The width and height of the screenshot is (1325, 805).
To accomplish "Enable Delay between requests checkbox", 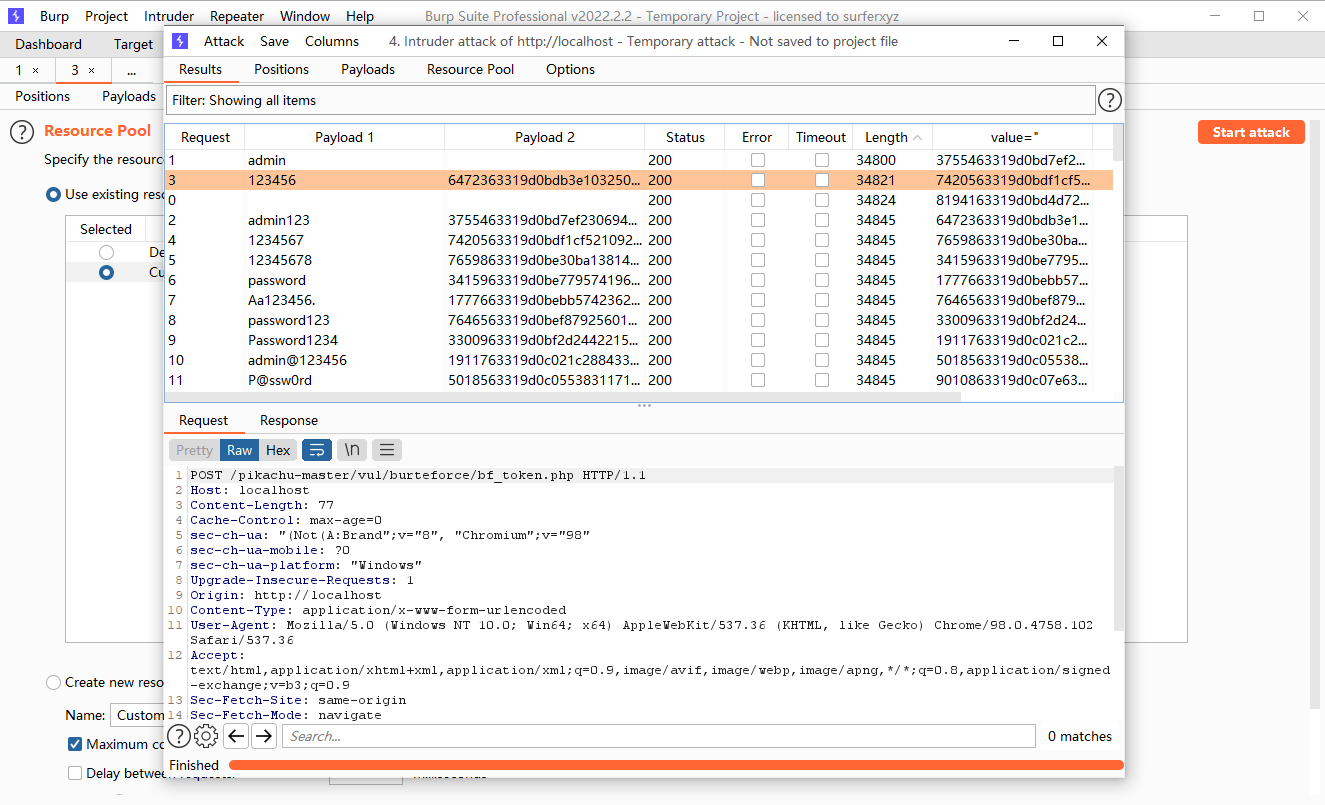I will 75,773.
